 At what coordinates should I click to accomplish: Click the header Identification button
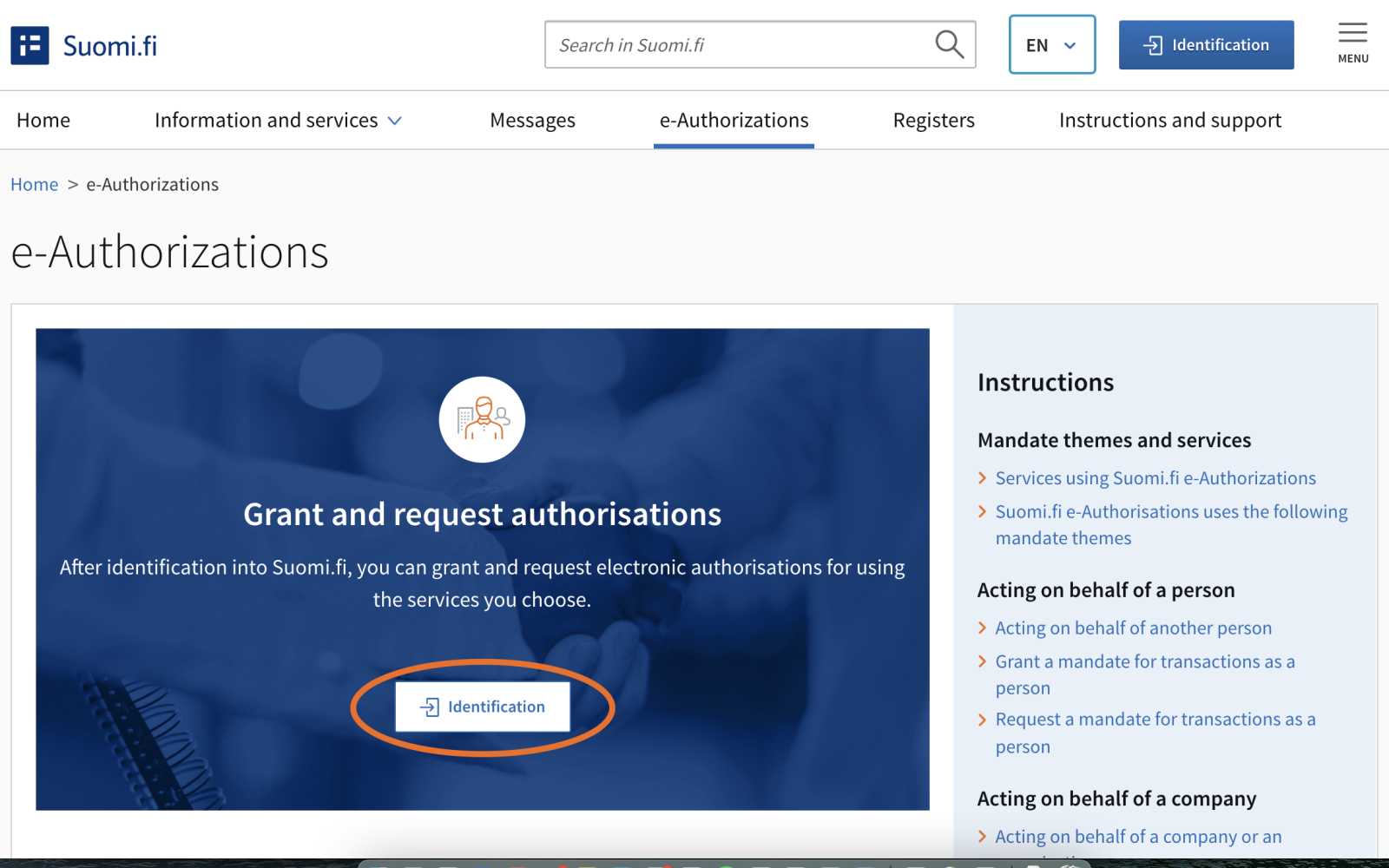(x=1206, y=45)
